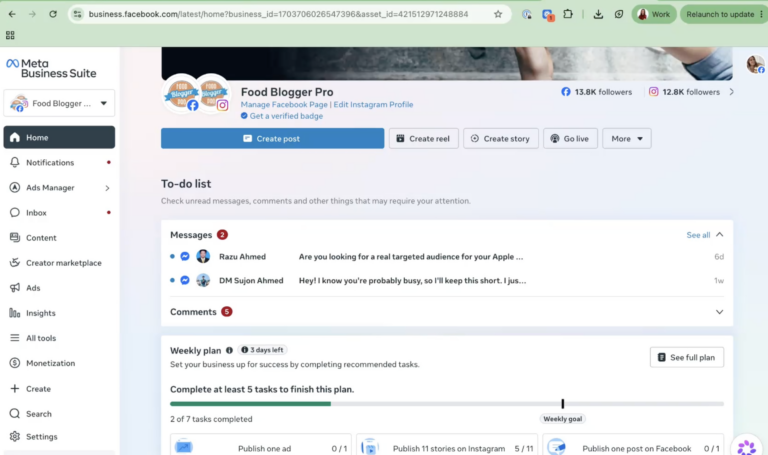Click Facebook page profile picture
The height and width of the screenshot is (455, 768).
pos(182,94)
